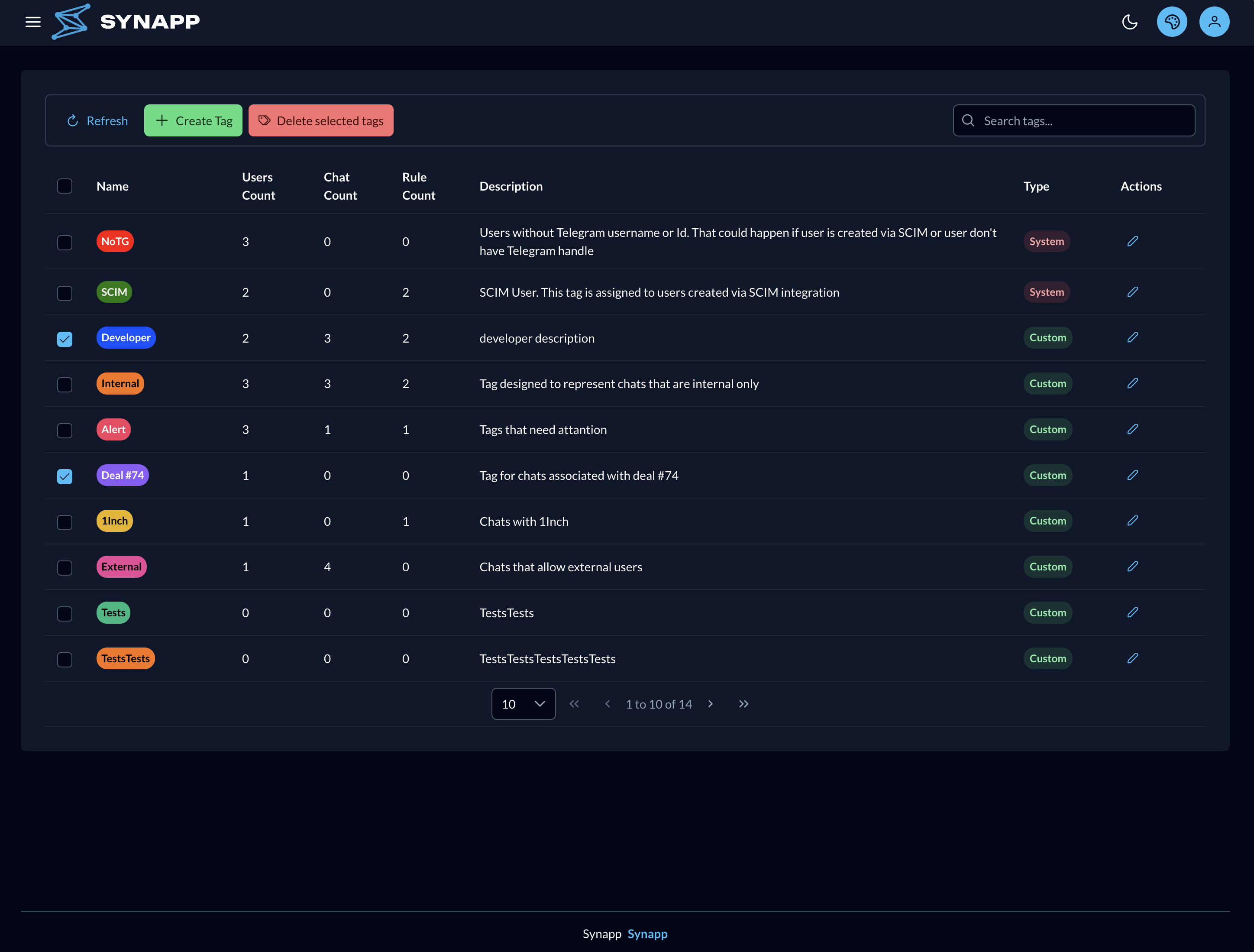Jump to last page arrows
Screen dimensions: 1254x952
click(743, 704)
